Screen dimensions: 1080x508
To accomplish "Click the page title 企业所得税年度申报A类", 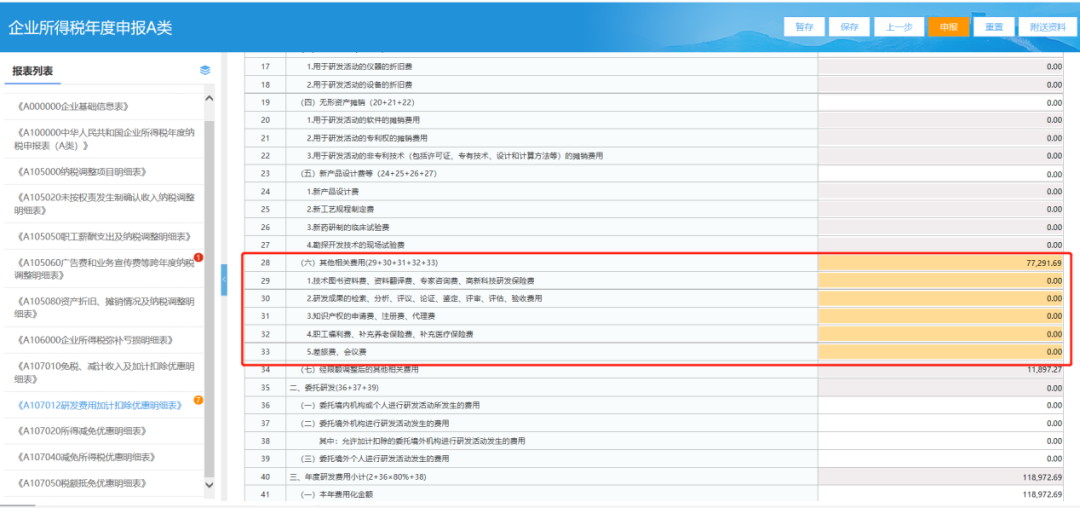I will 90,28.
